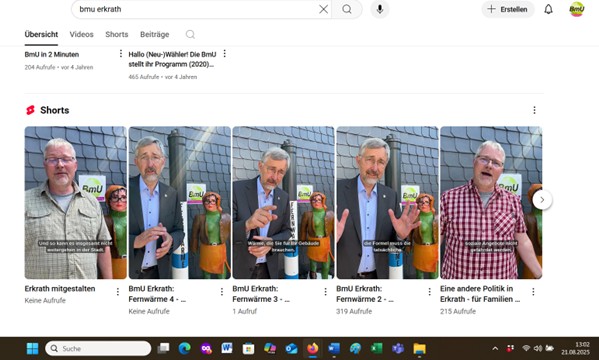599x360 pixels.
Task: Open the Windows Start menu
Action: coord(32,348)
